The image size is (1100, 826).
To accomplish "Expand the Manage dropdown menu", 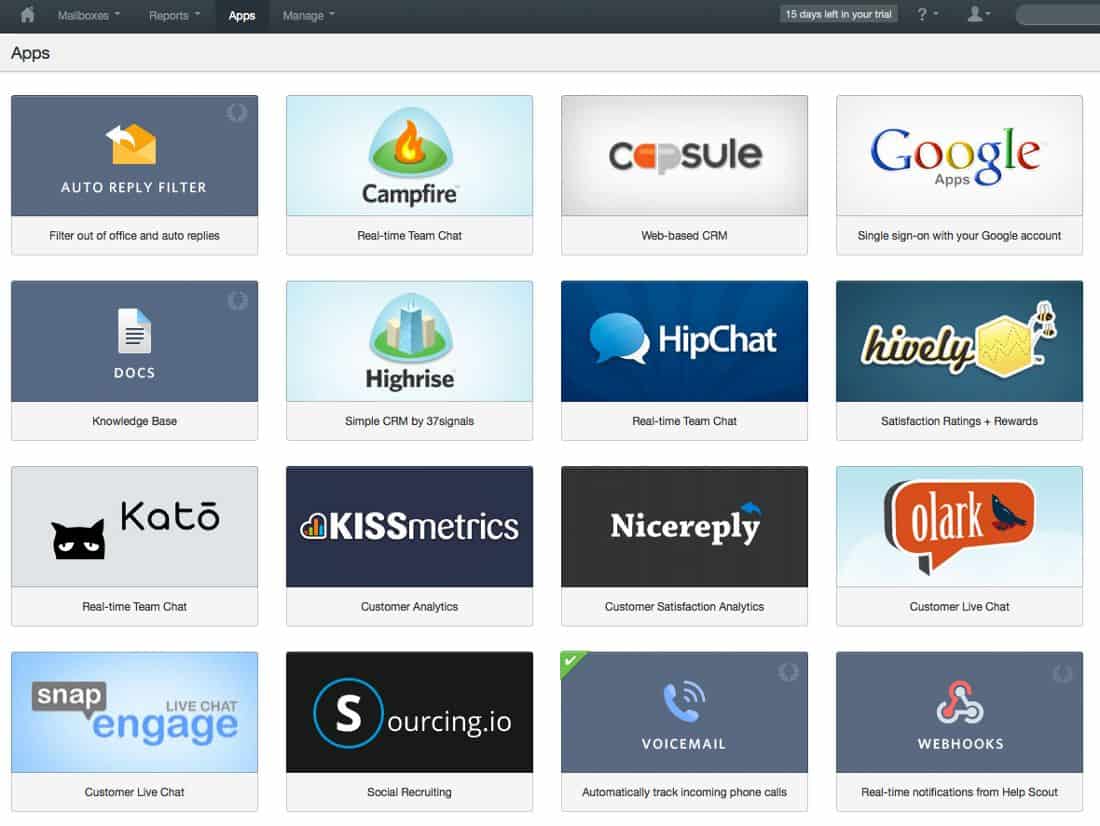I will click(x=309, y=15).
